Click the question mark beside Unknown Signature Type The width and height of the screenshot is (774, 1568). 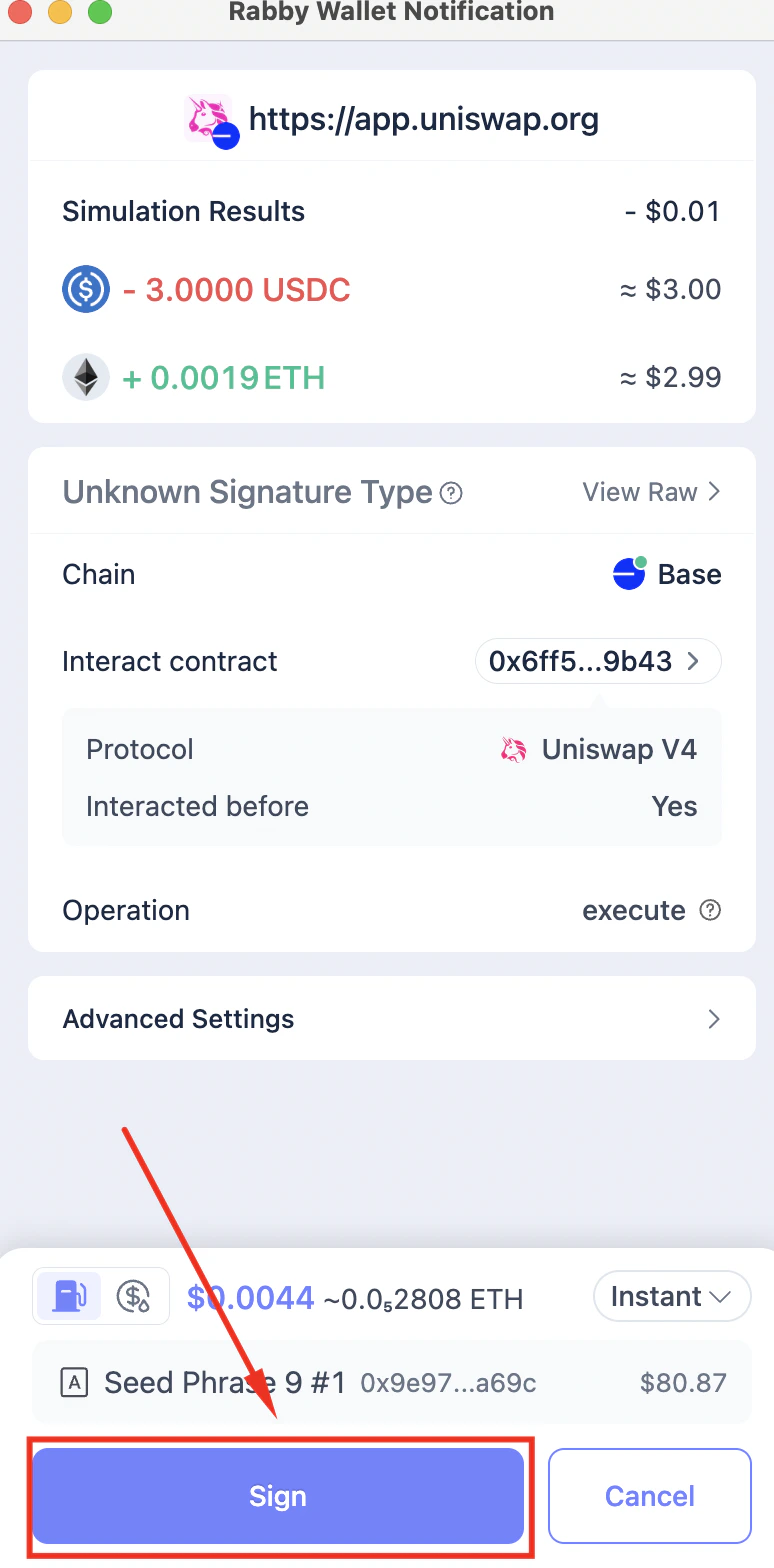(452, 493)
